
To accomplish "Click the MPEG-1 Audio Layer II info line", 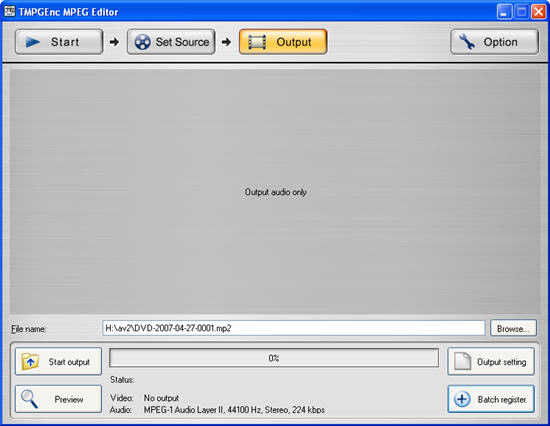I will click(x=234, y=410).
